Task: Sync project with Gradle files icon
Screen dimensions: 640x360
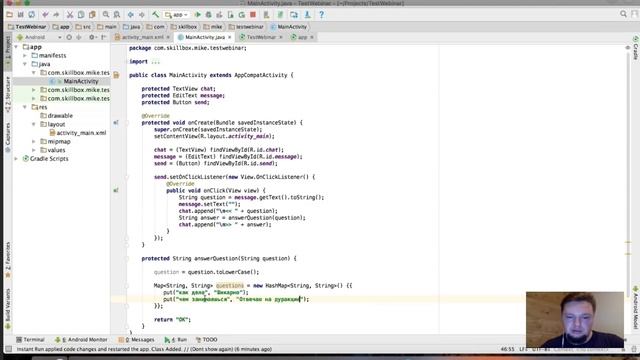Action: pyautogui.click(x=280, y=15)
